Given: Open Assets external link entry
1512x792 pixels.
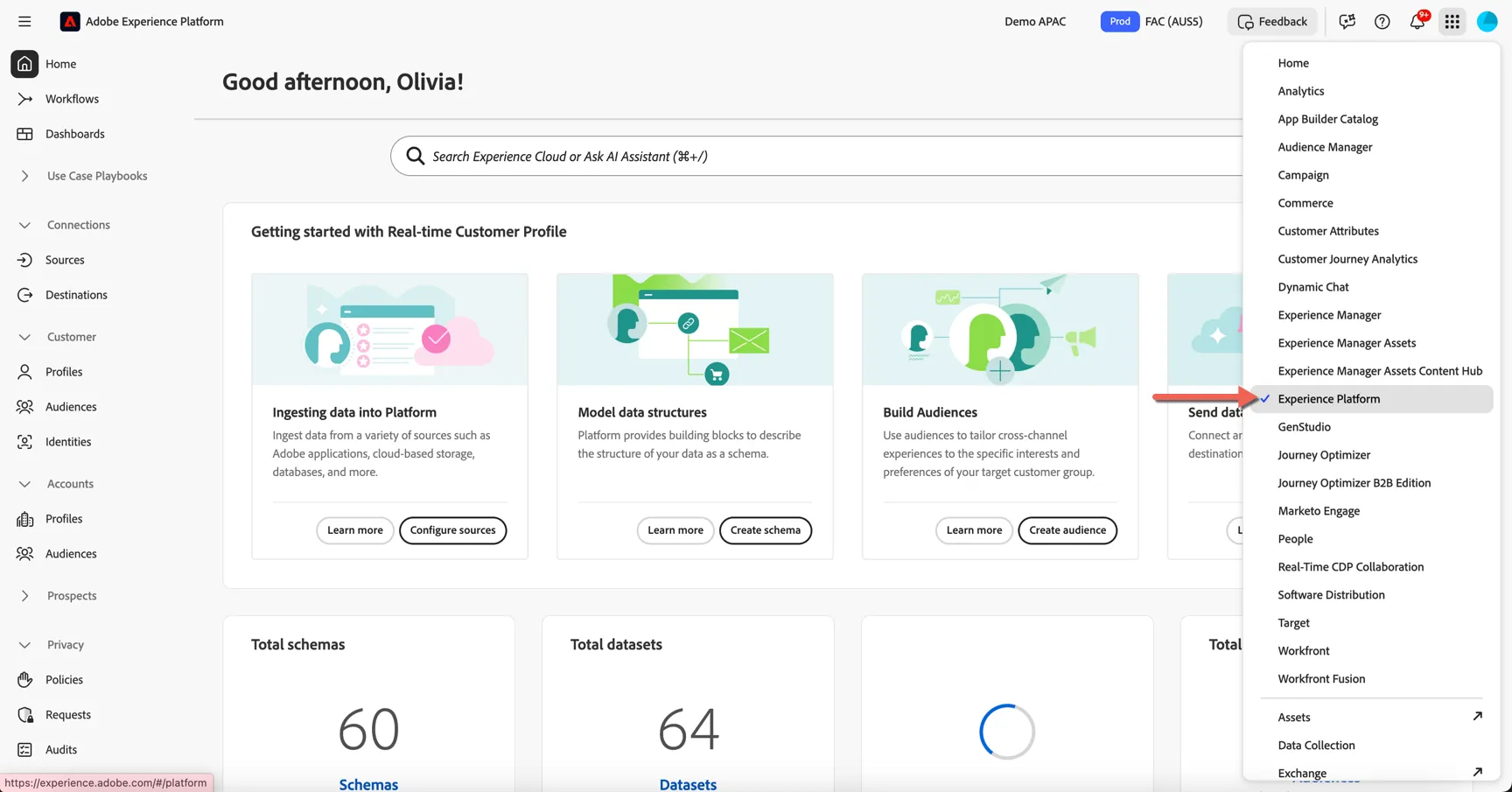Looking at the screenshot, I should (x=1371, y=718).
